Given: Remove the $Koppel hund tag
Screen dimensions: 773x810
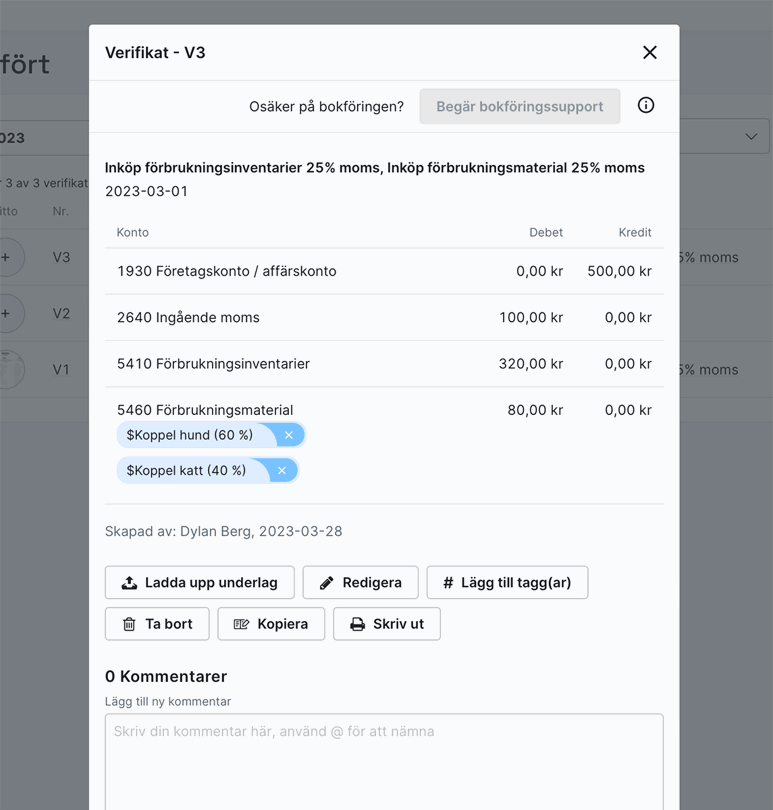Looking at the screenshot, I should pyautogui.click(x=289, y=435).
